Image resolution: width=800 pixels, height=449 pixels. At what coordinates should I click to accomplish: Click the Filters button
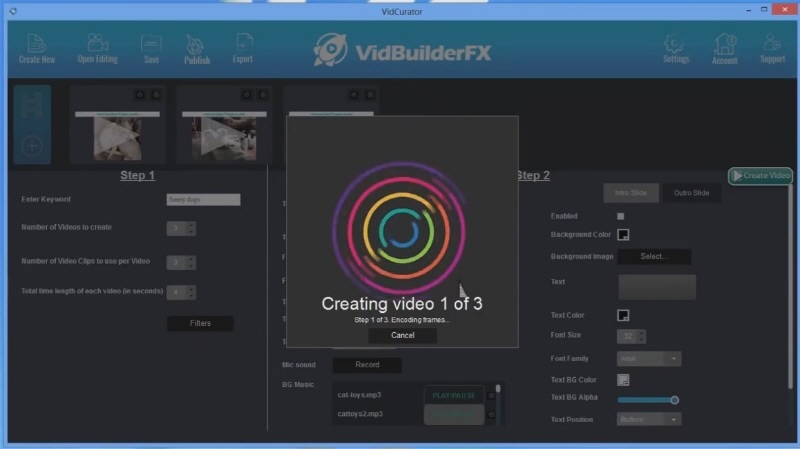coord(200,323)
